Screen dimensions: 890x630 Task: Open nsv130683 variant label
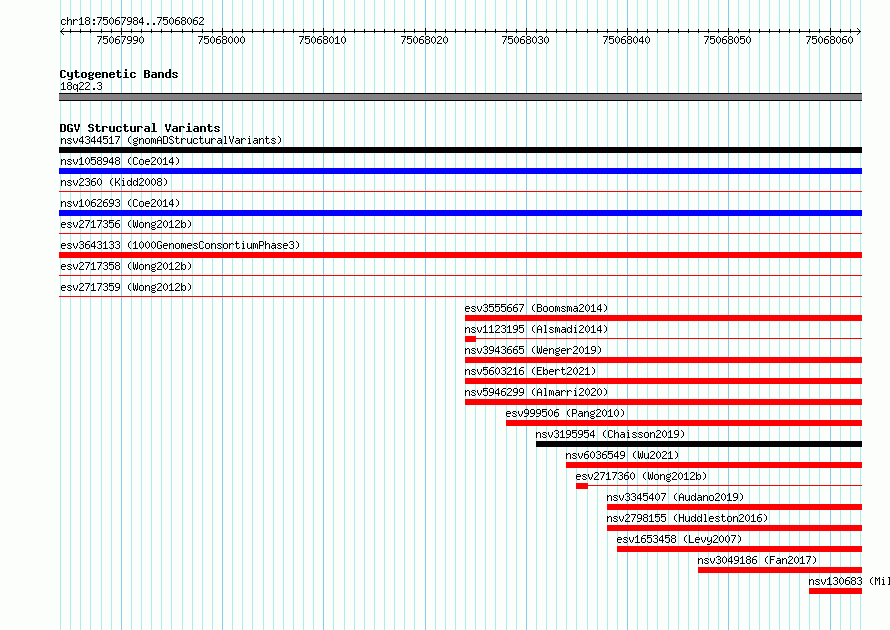849,581
